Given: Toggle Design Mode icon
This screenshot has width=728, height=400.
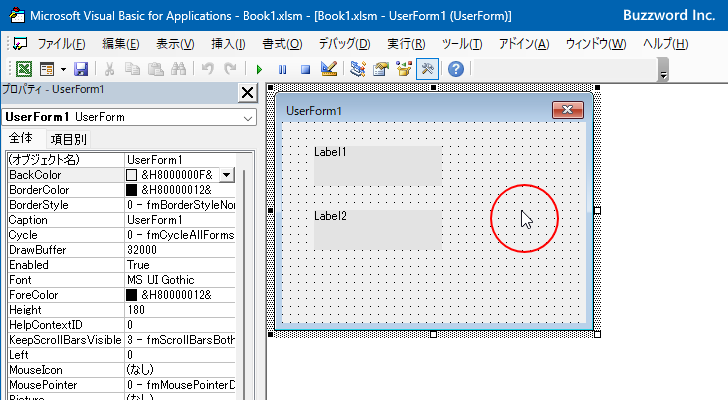Looking at the screenshot, I should point(329,69).
